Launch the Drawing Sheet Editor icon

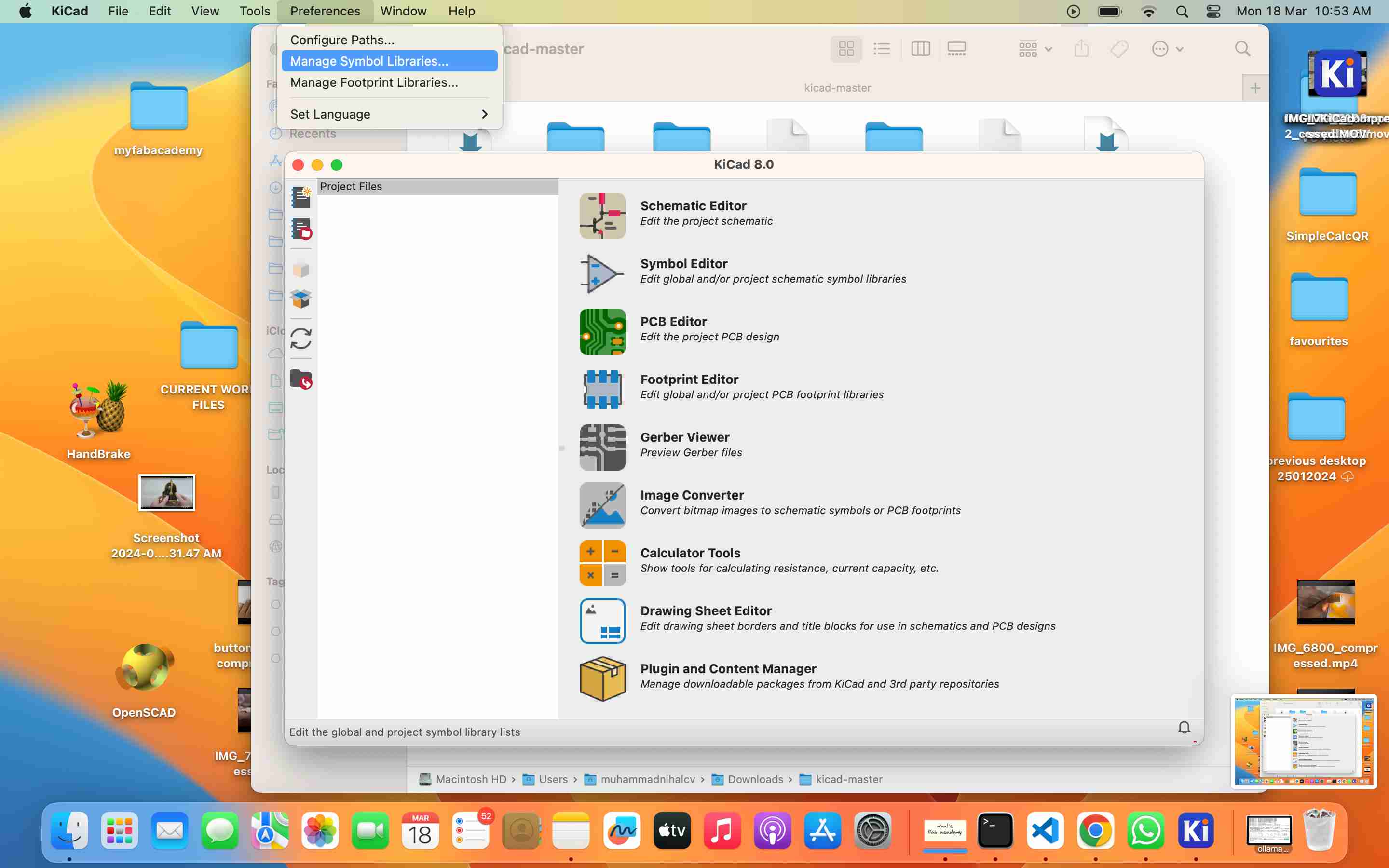tap(602, 621)
